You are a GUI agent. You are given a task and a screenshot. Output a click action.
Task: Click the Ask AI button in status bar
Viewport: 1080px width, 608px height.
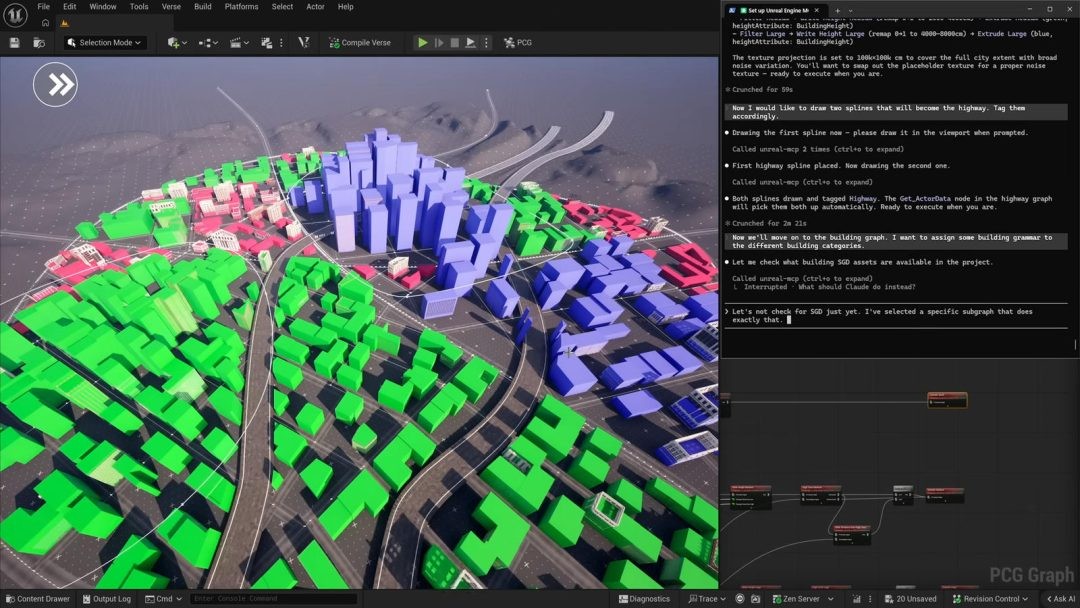[1061, 599]
